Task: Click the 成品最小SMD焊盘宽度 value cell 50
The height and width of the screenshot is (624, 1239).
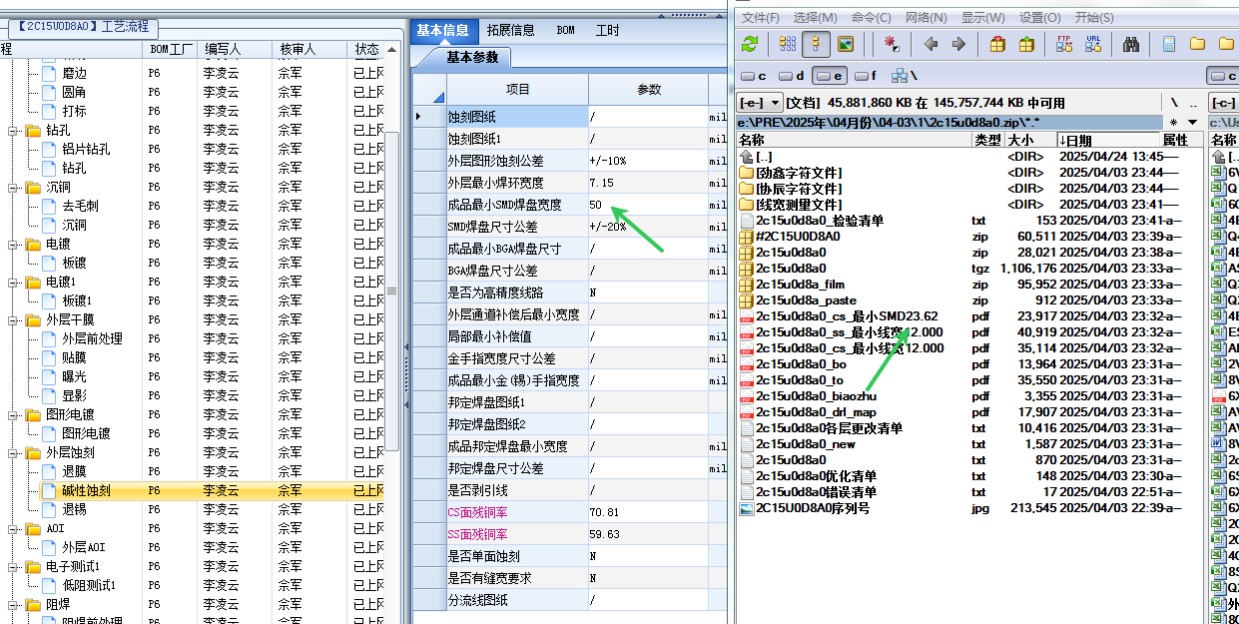Action: [647, 205]
